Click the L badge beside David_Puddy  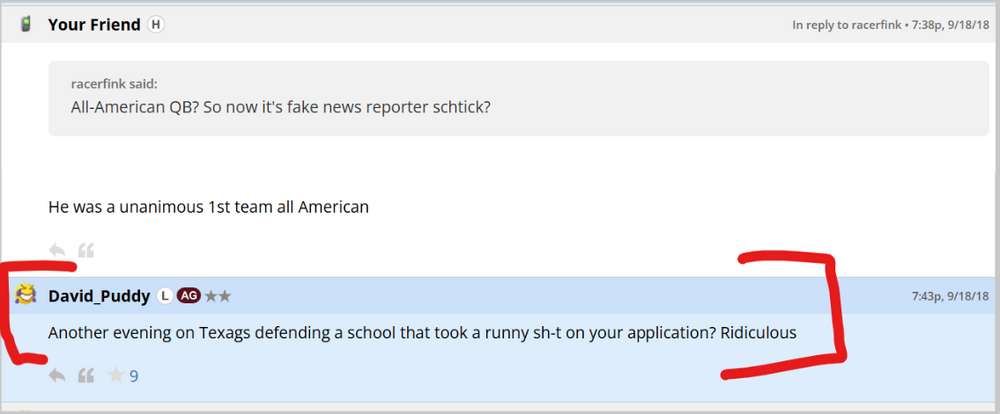pyautogui.click(x=164, y=296)
